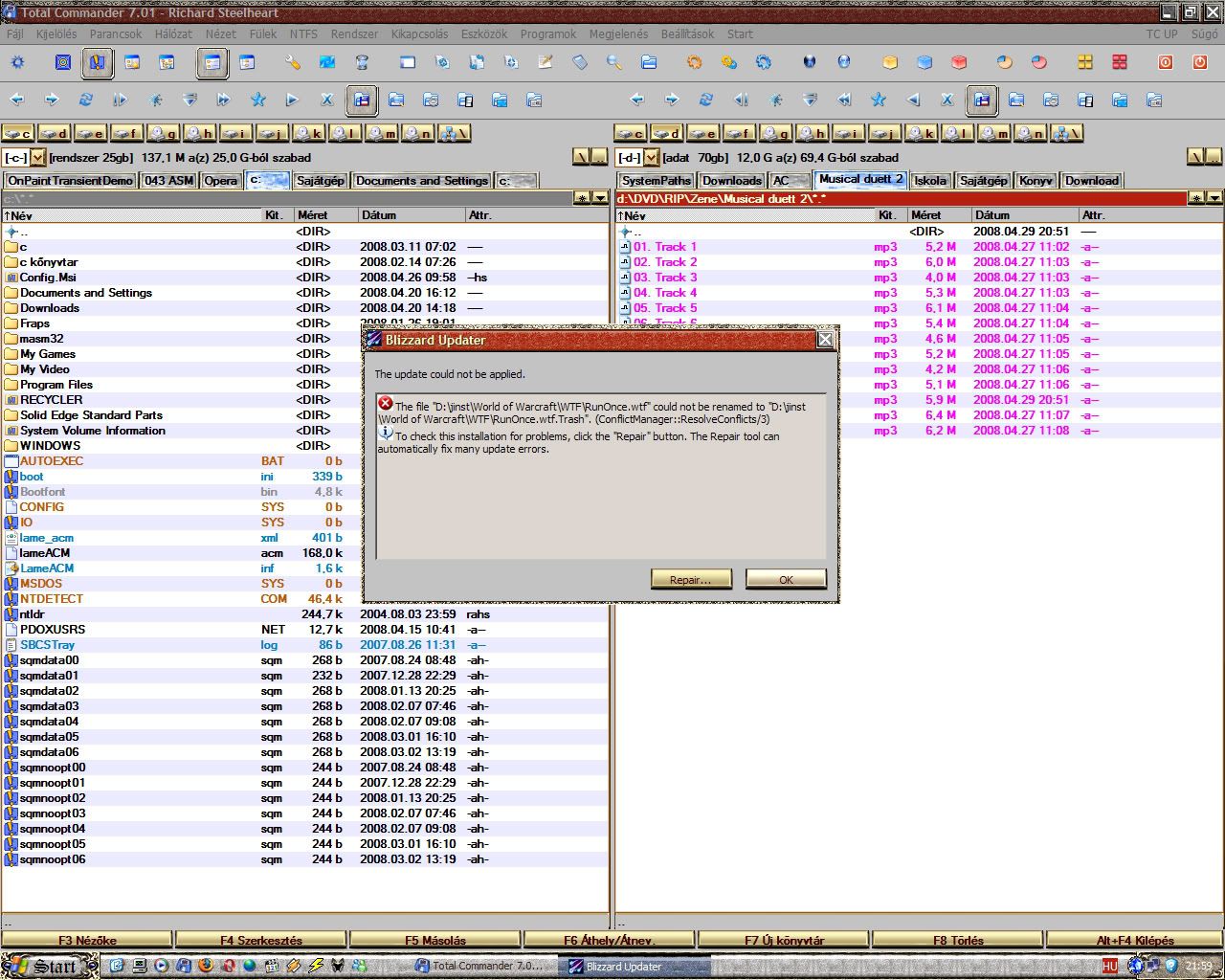Click the yellow cube icon in toolbar
The width and height of the screenshot is (1225, 980).
point(890,63)
